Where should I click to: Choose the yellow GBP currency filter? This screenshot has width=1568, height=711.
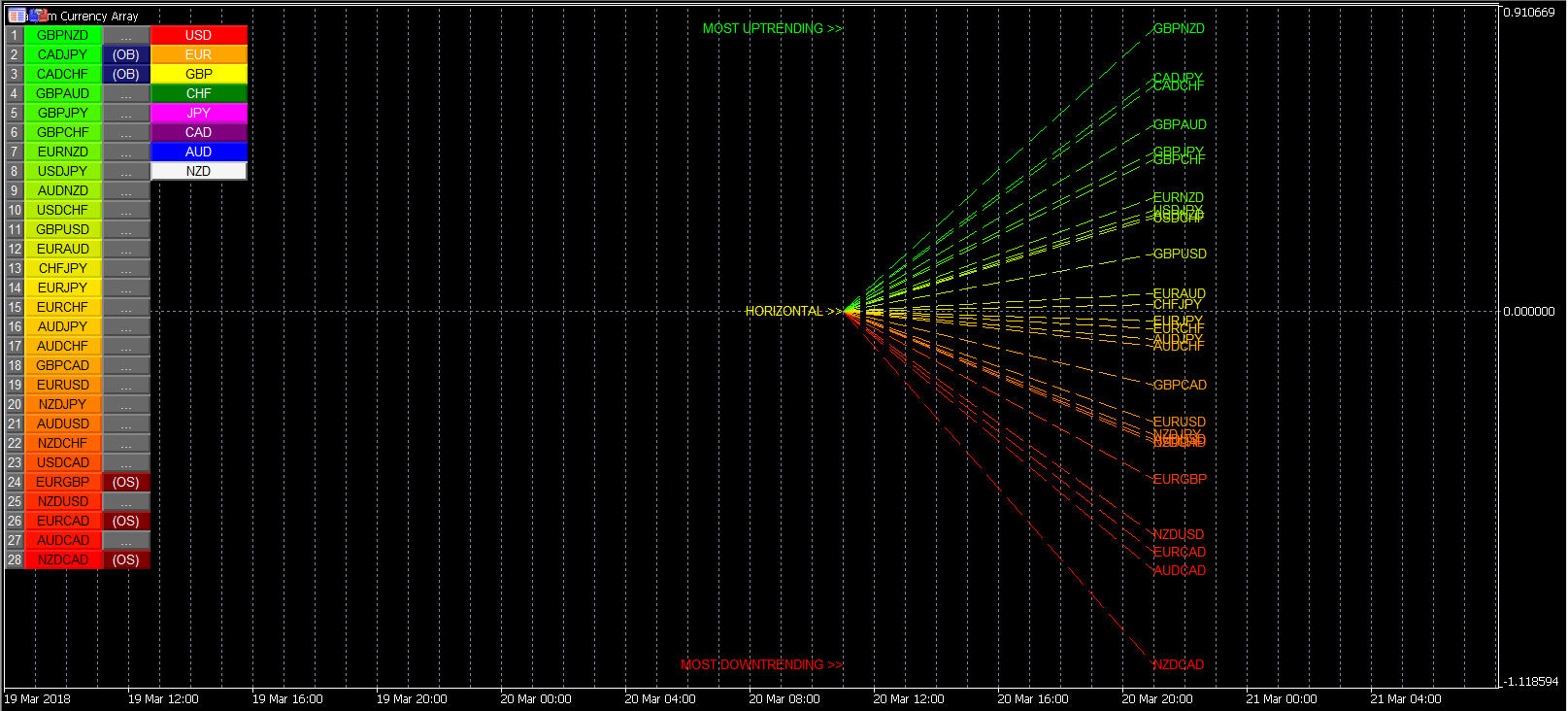tap(198, 74)
